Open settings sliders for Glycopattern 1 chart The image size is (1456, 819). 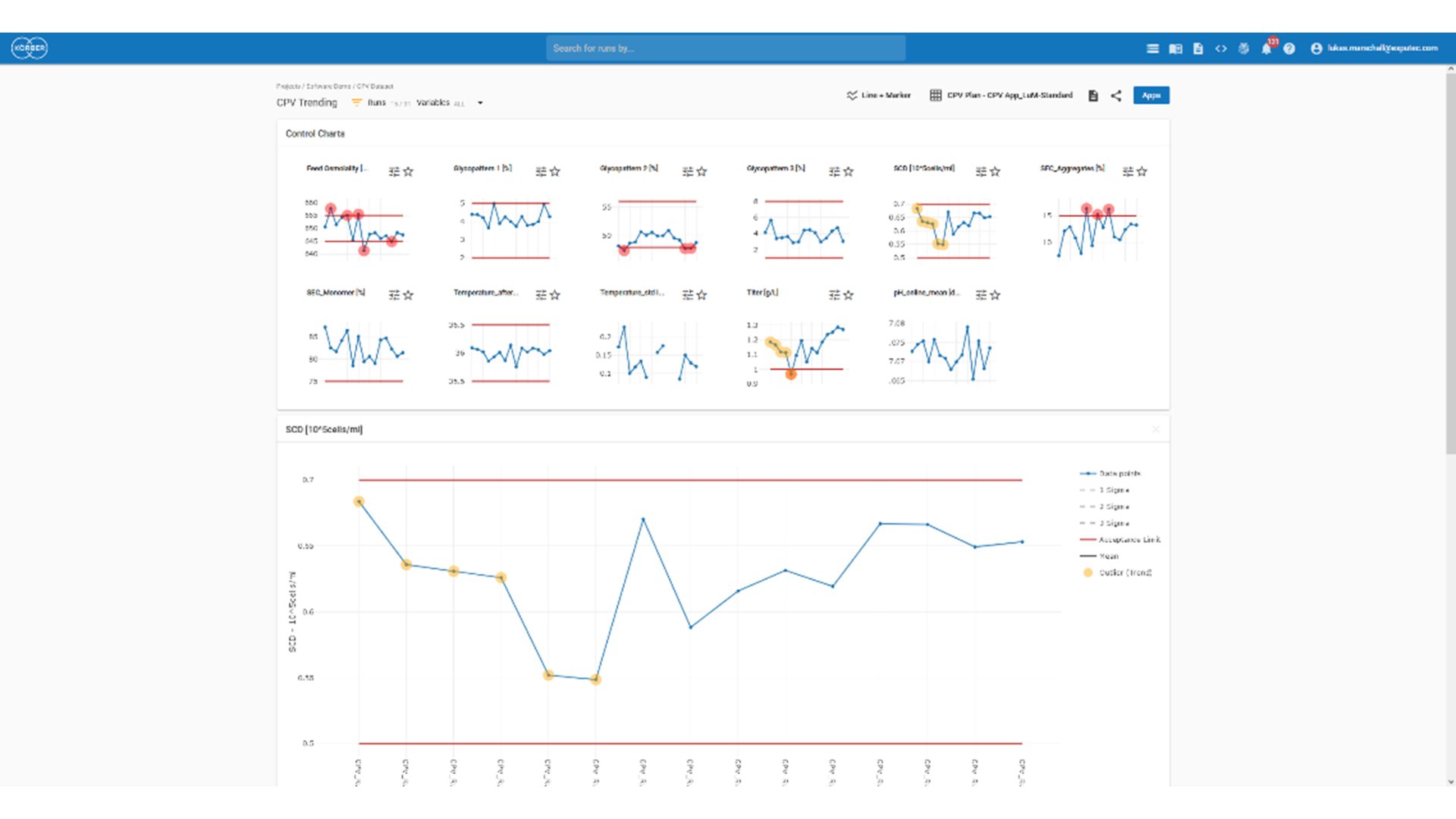541,172
